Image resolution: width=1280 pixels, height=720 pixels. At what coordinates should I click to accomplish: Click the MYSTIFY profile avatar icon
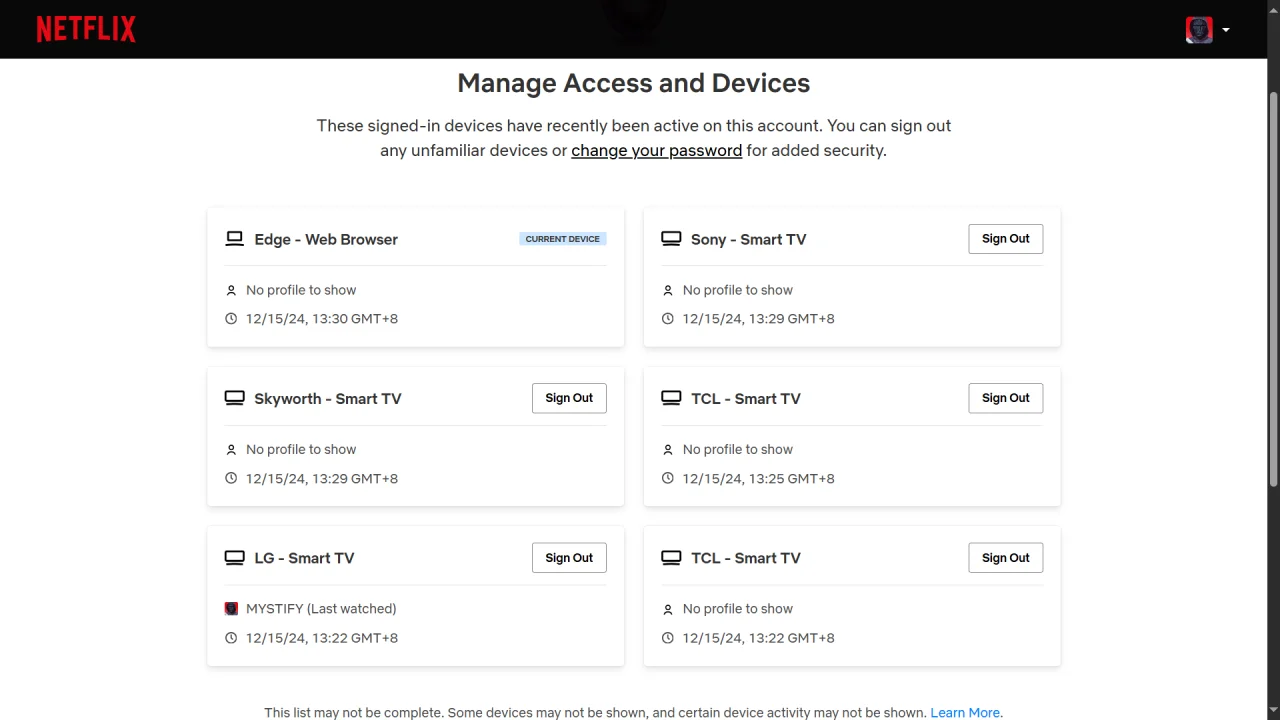231,608
